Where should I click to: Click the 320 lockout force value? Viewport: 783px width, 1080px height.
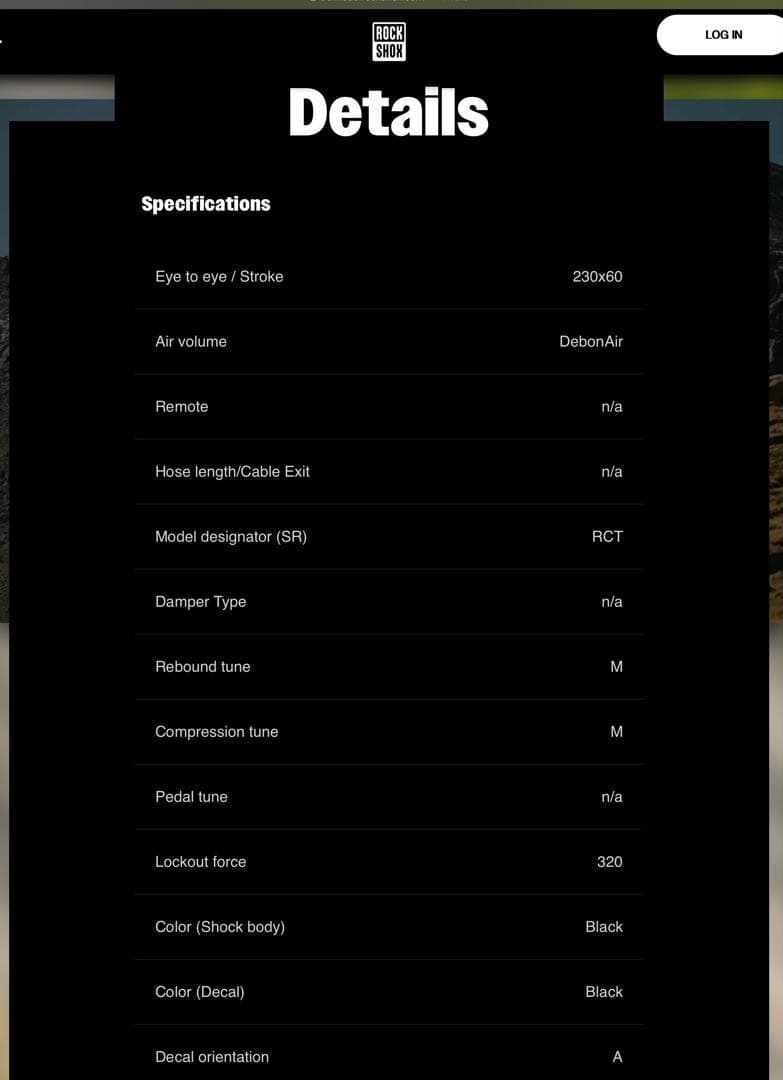point(609,862)
